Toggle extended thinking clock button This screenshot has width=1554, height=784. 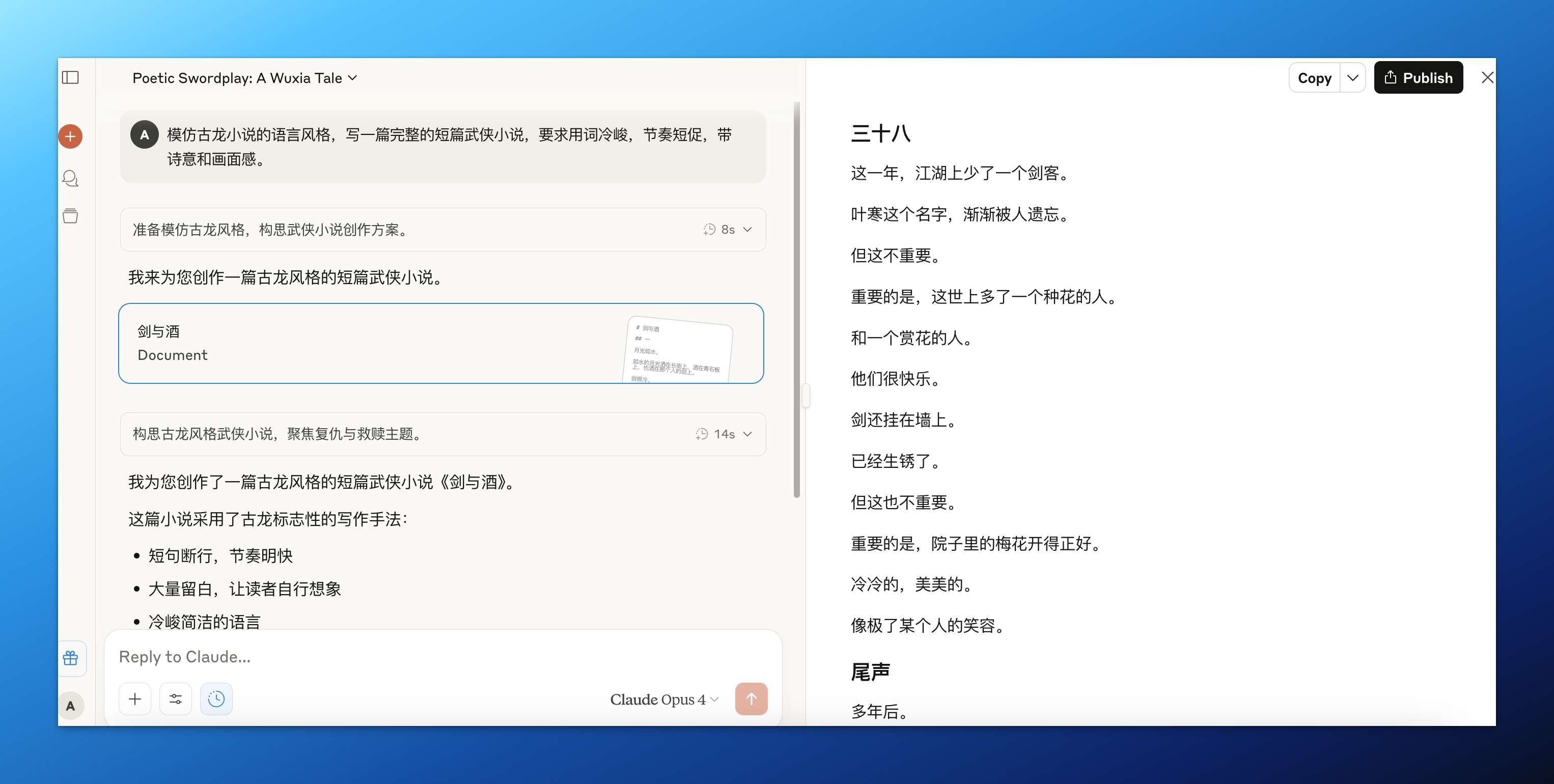pos(216,699)
